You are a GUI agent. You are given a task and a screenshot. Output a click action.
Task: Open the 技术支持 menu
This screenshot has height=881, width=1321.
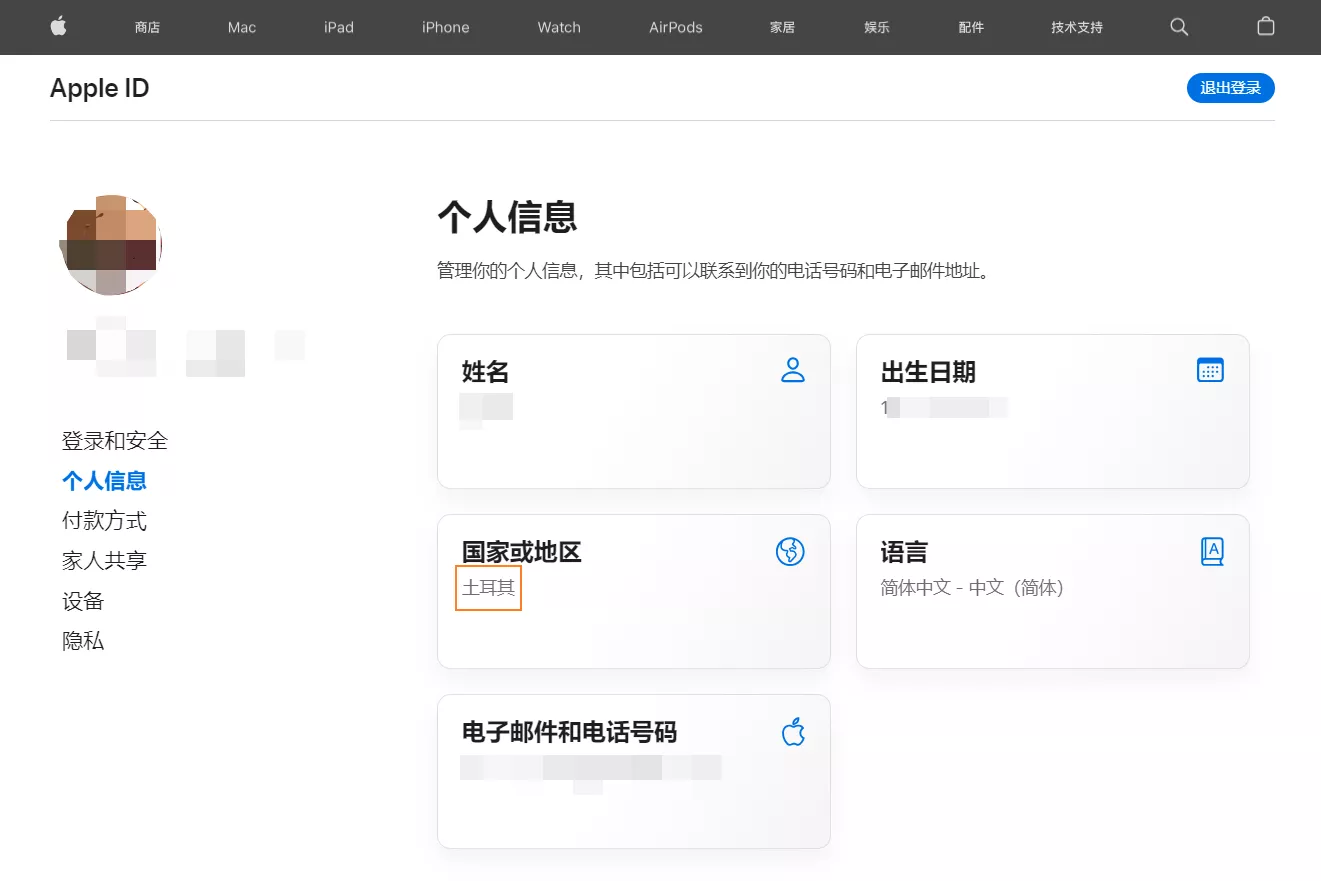point(1077,27)
